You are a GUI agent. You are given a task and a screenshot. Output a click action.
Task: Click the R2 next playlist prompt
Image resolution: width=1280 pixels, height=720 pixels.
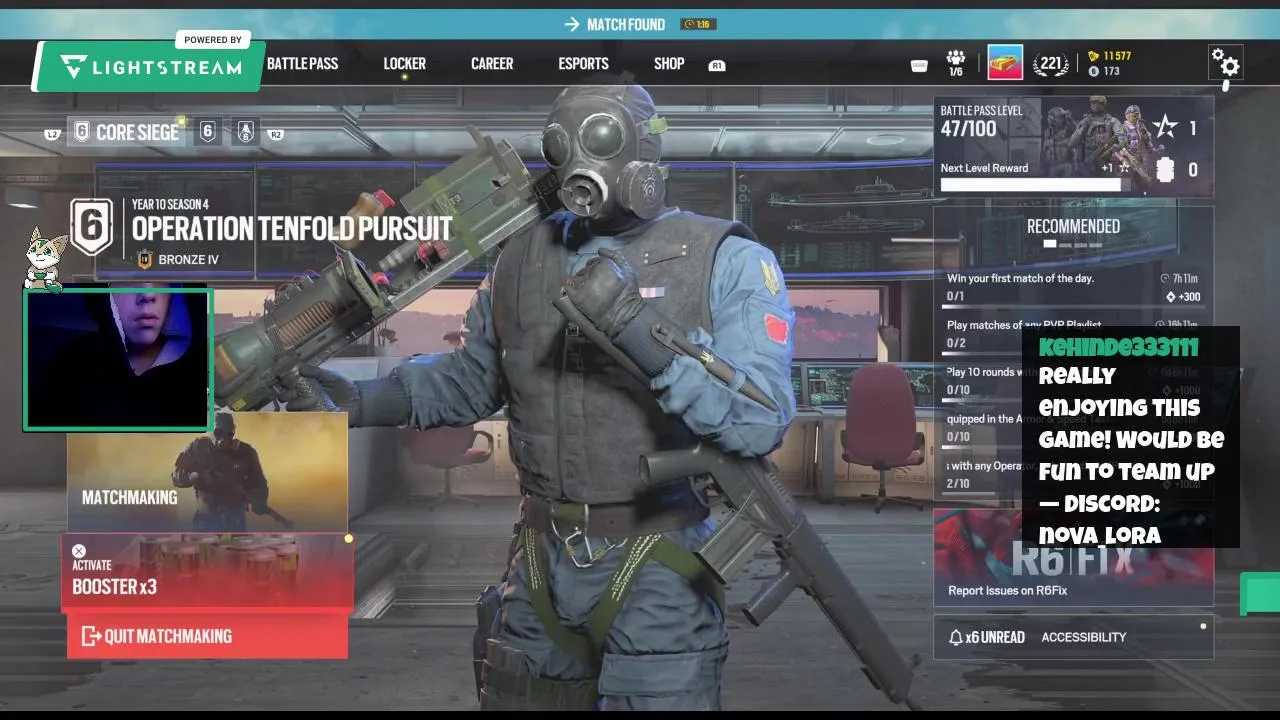click(x=276, y=134)
